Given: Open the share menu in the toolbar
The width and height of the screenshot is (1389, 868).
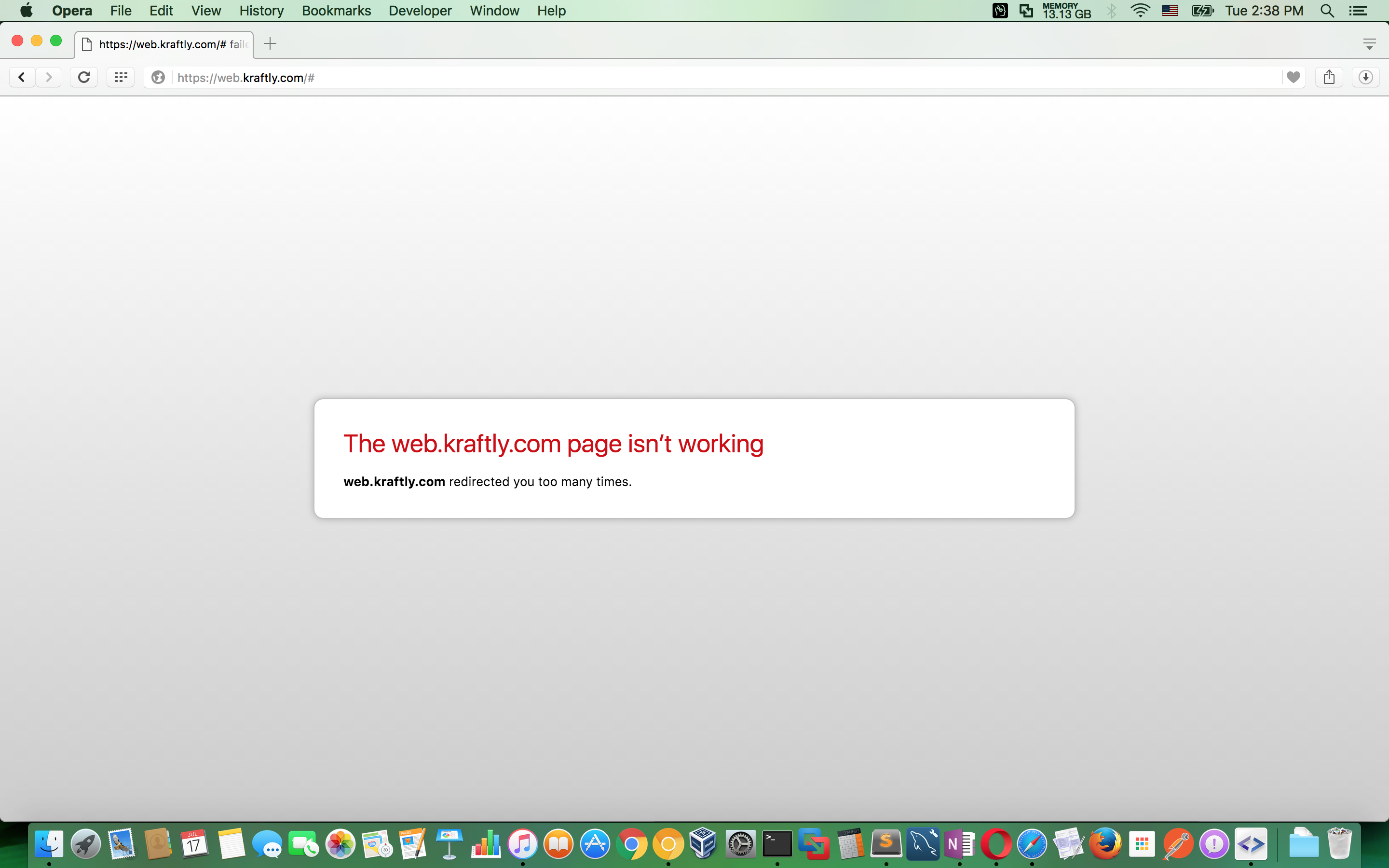Looking at the screenshot, I should [1329, 77].
